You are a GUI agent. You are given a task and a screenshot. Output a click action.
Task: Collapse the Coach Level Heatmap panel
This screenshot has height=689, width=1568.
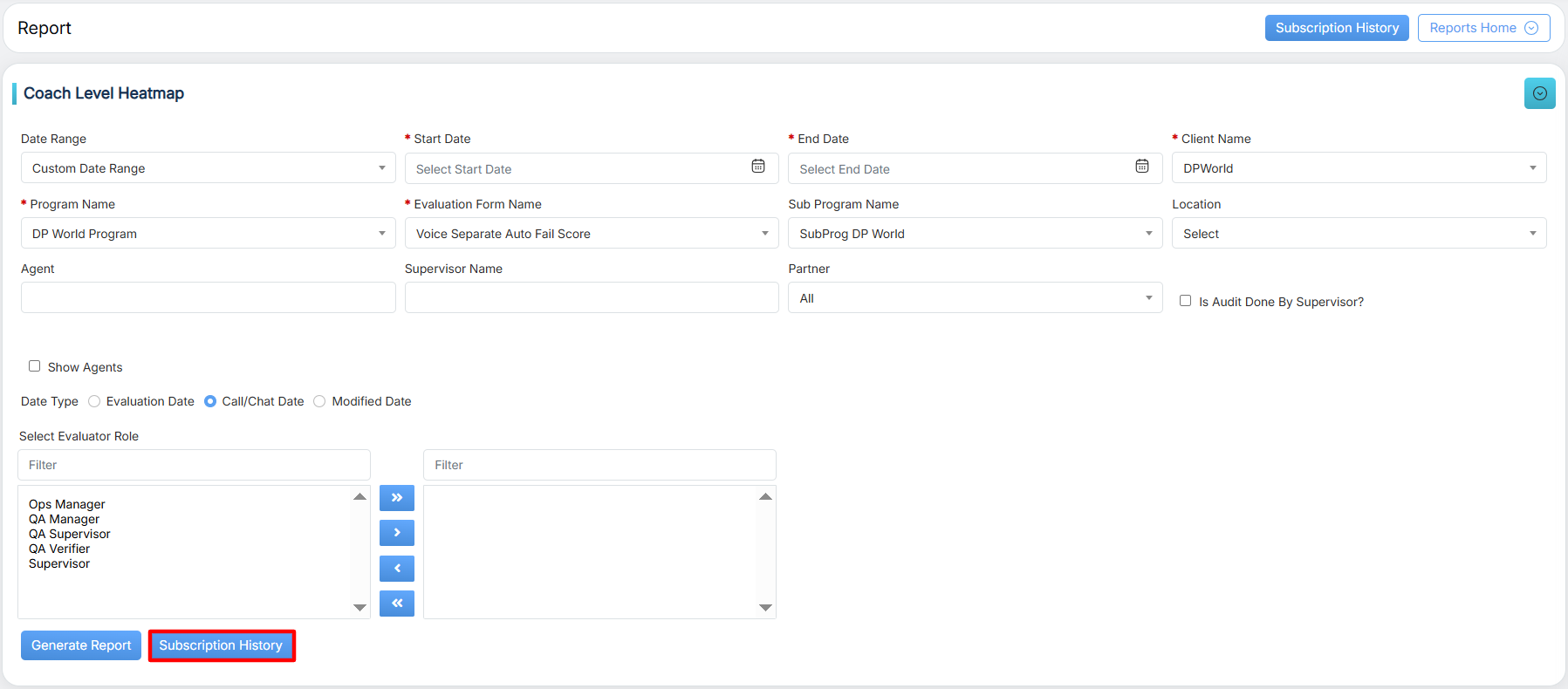coord(1539,93)
